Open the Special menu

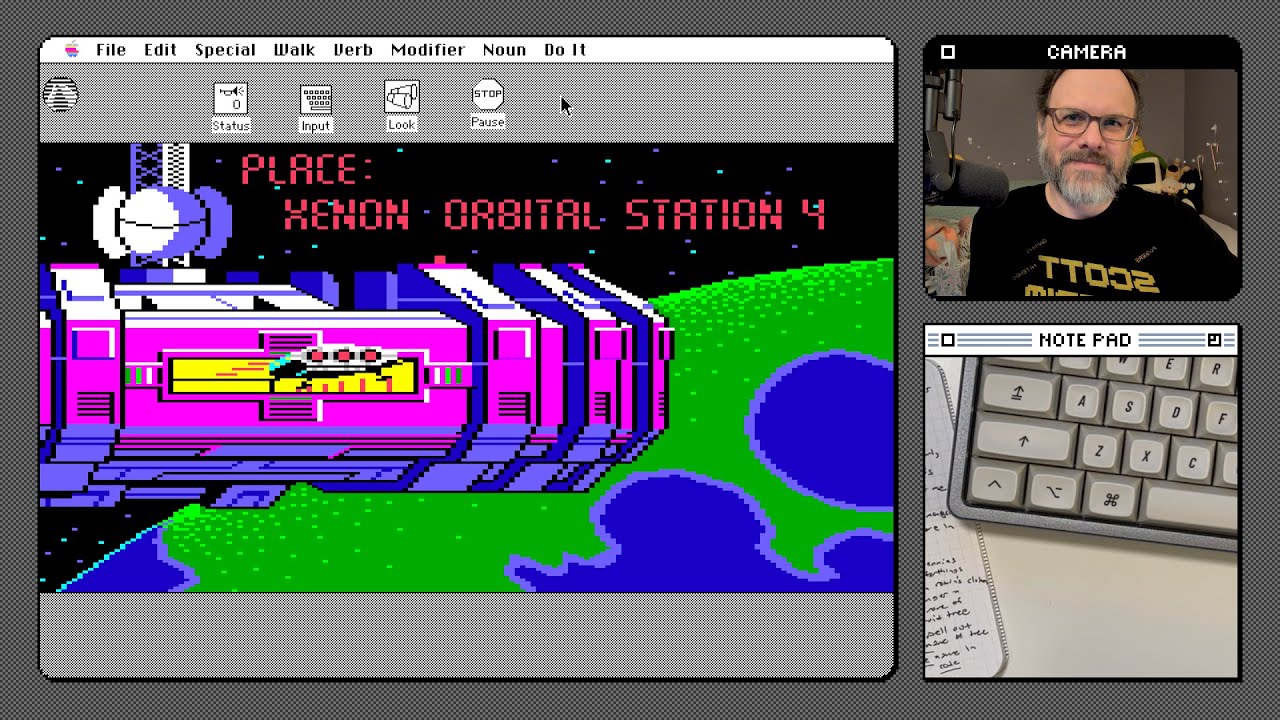point(225,50)
